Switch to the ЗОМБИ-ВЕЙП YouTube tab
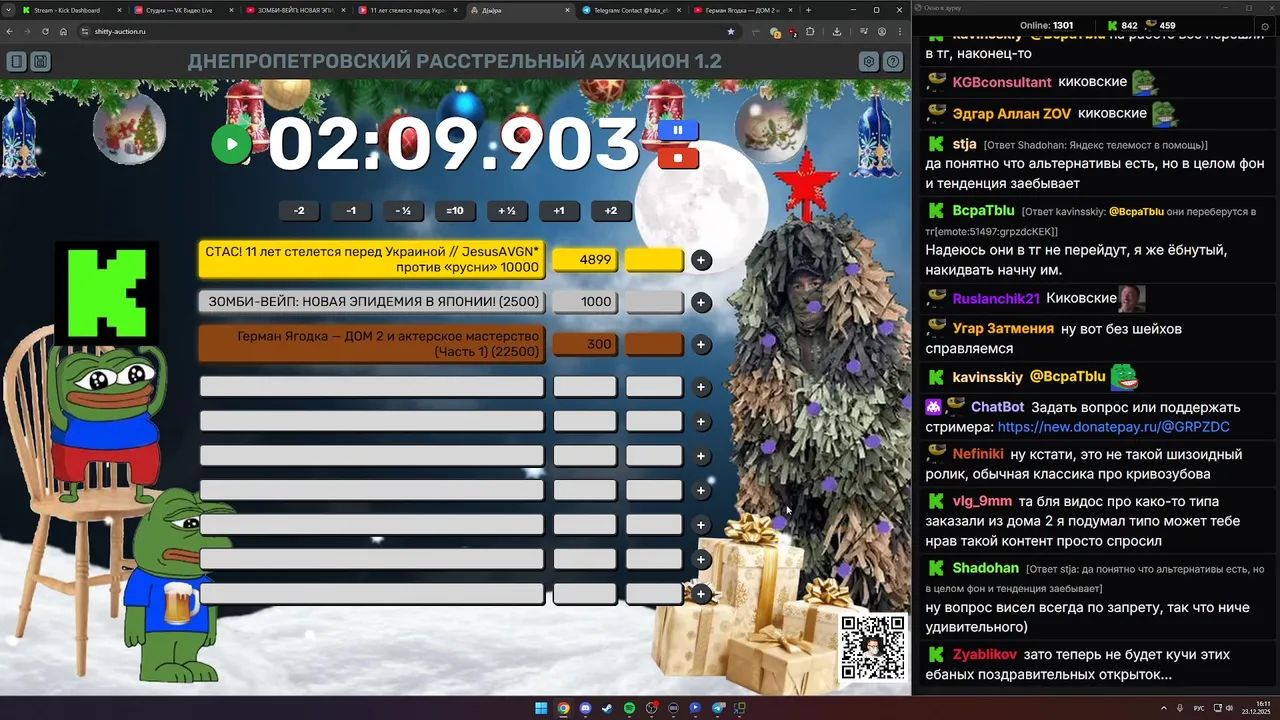This screenshot has height=720, width=1280. (294, 10)
